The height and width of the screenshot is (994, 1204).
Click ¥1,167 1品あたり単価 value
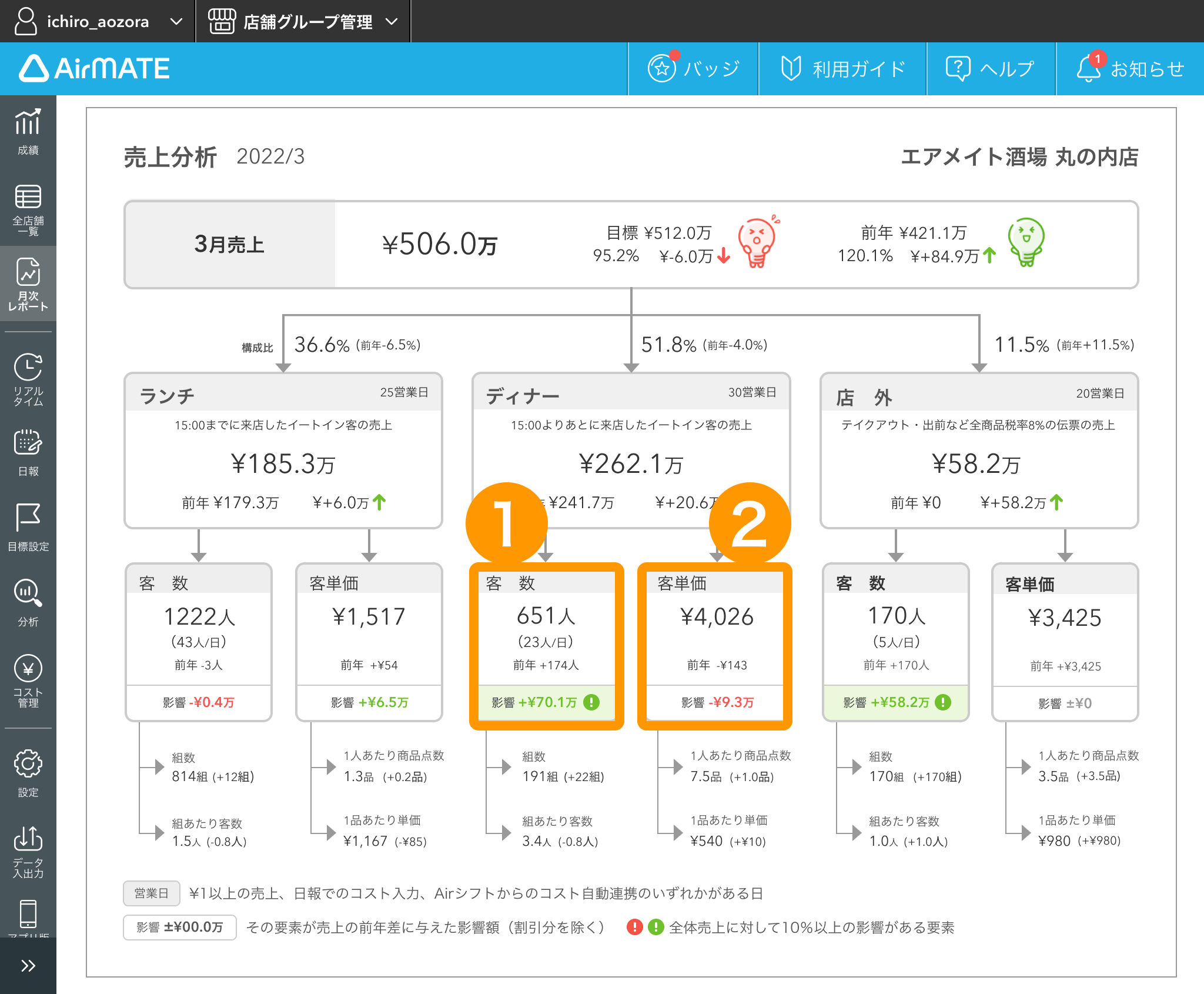[x=365, y=841]
